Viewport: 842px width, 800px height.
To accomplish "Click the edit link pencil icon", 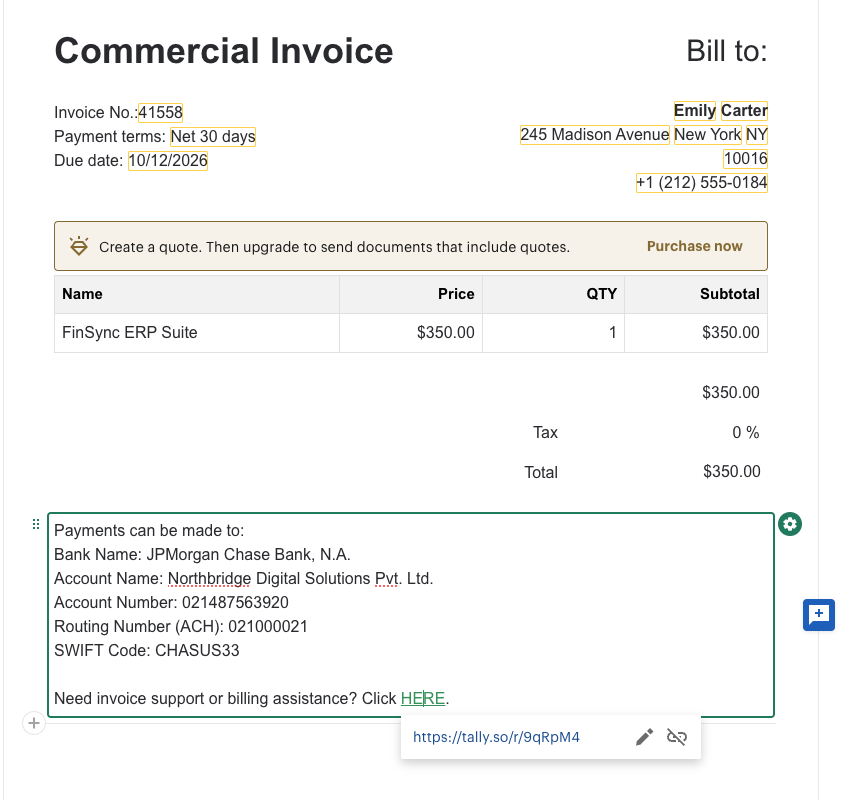I will (x=644, y=737).
